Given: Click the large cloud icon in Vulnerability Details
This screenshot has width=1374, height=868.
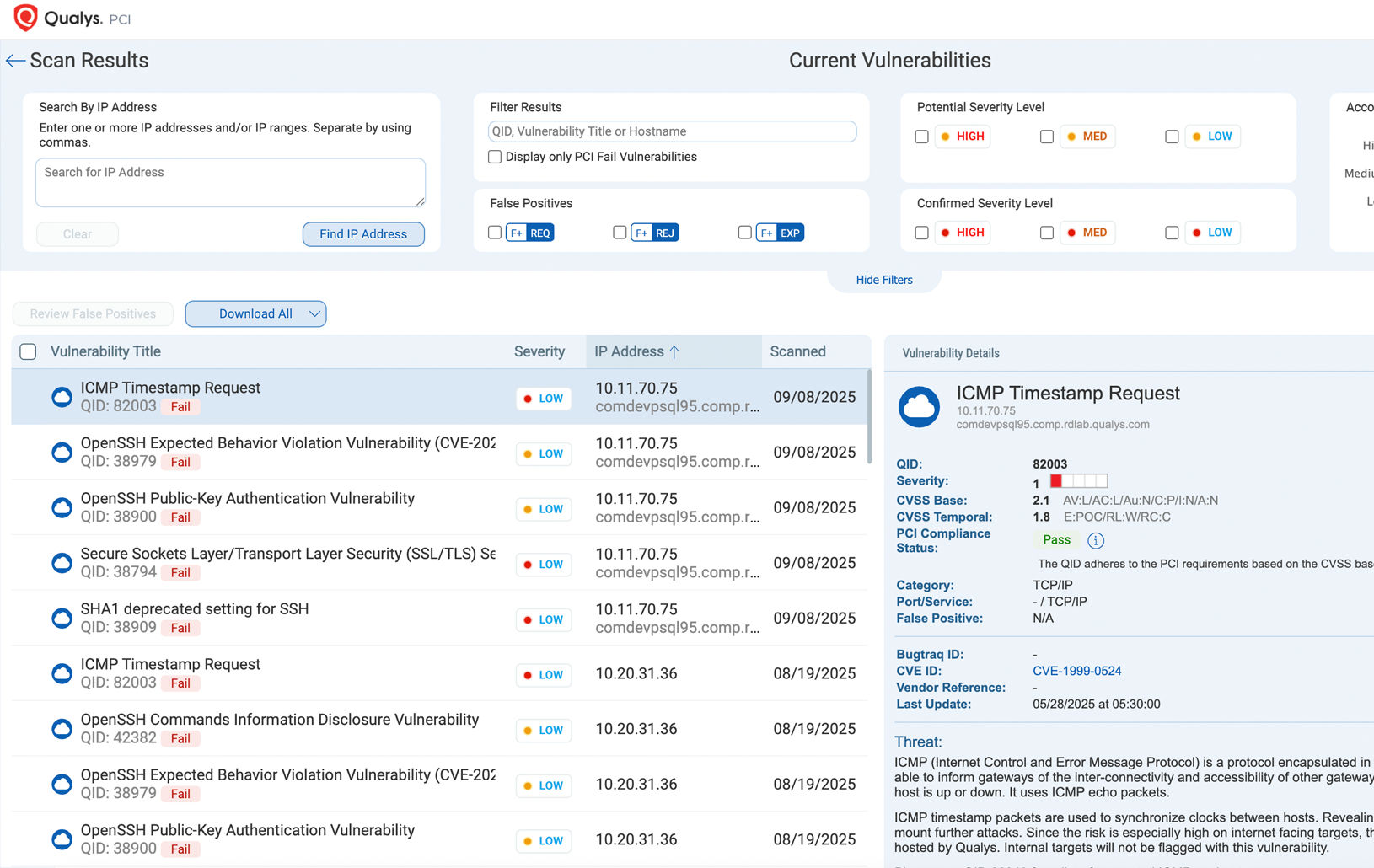Looking at the screenshot, I should (x=919, y=407).
